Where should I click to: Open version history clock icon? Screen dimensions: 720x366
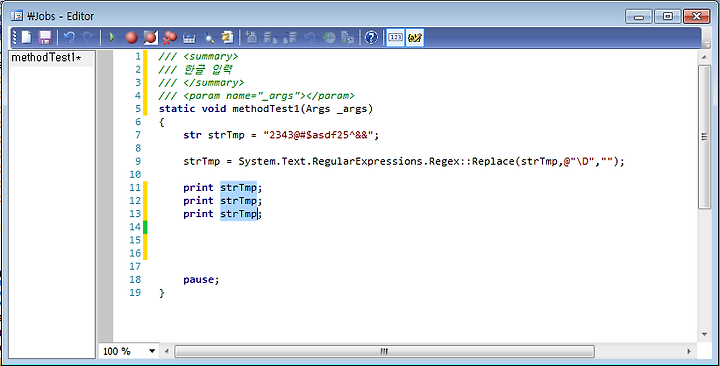coord(329,37)
